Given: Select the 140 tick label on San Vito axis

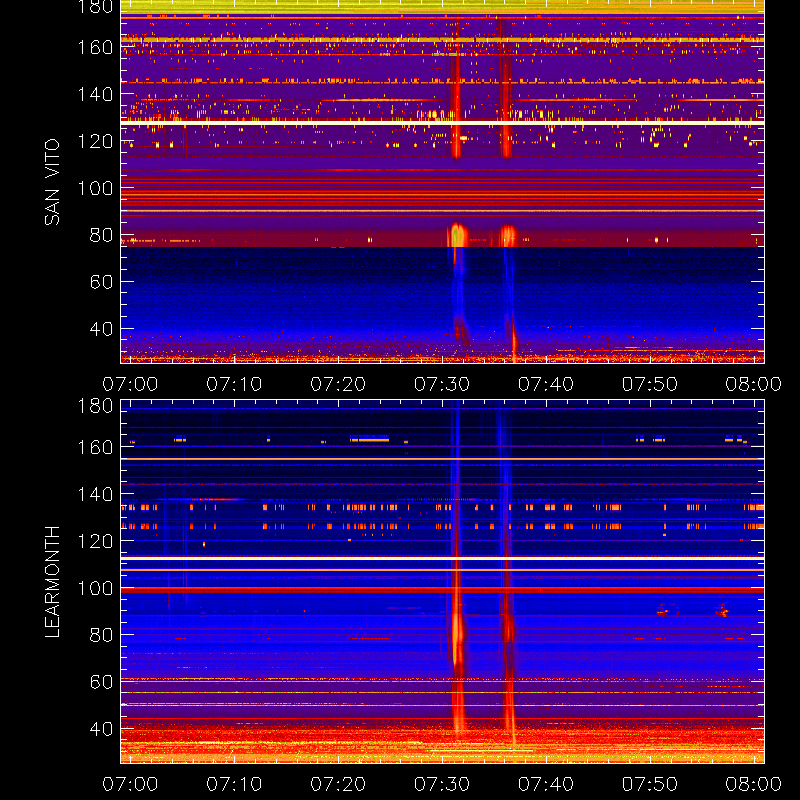Looking at the screenshot, I should pyautogui.click(x=95, y=94).
